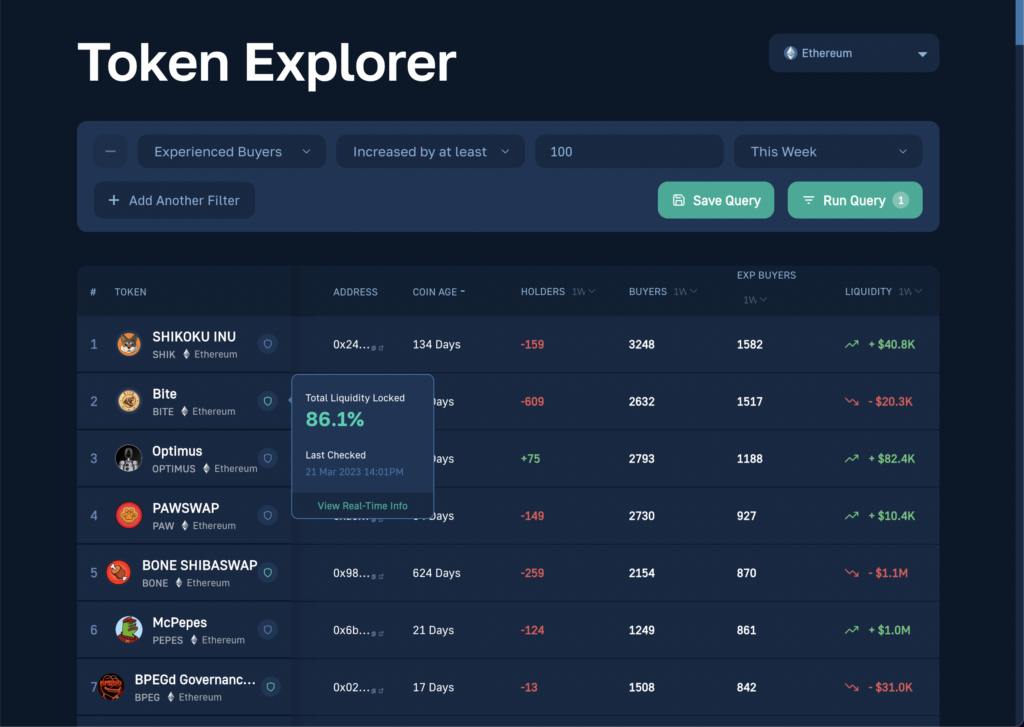Click the McPepes token logo
Image resolution: width=1024 pixels, height=727 pixels.
pyautogui.click(x=129, y=630)
